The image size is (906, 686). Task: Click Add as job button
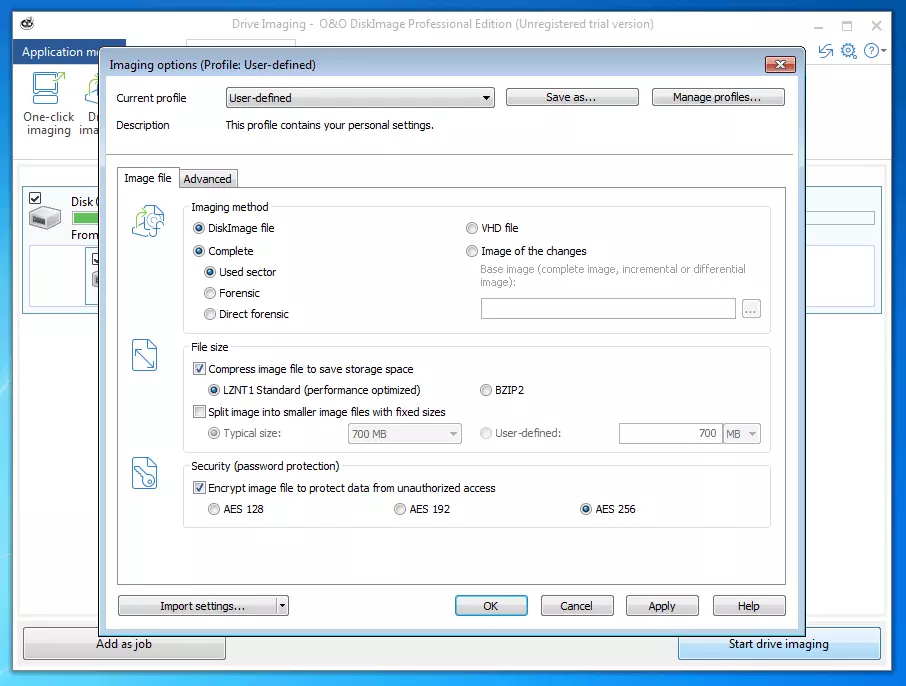[124, 644]
